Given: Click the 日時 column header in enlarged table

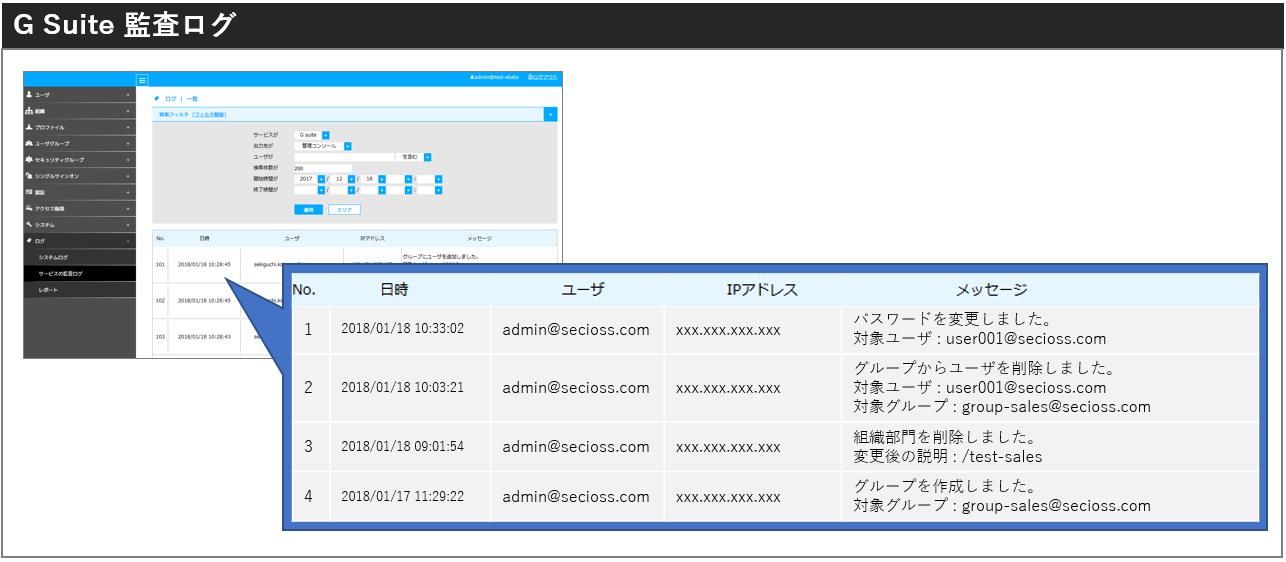Looking at the screenshot, I should 394,289.
